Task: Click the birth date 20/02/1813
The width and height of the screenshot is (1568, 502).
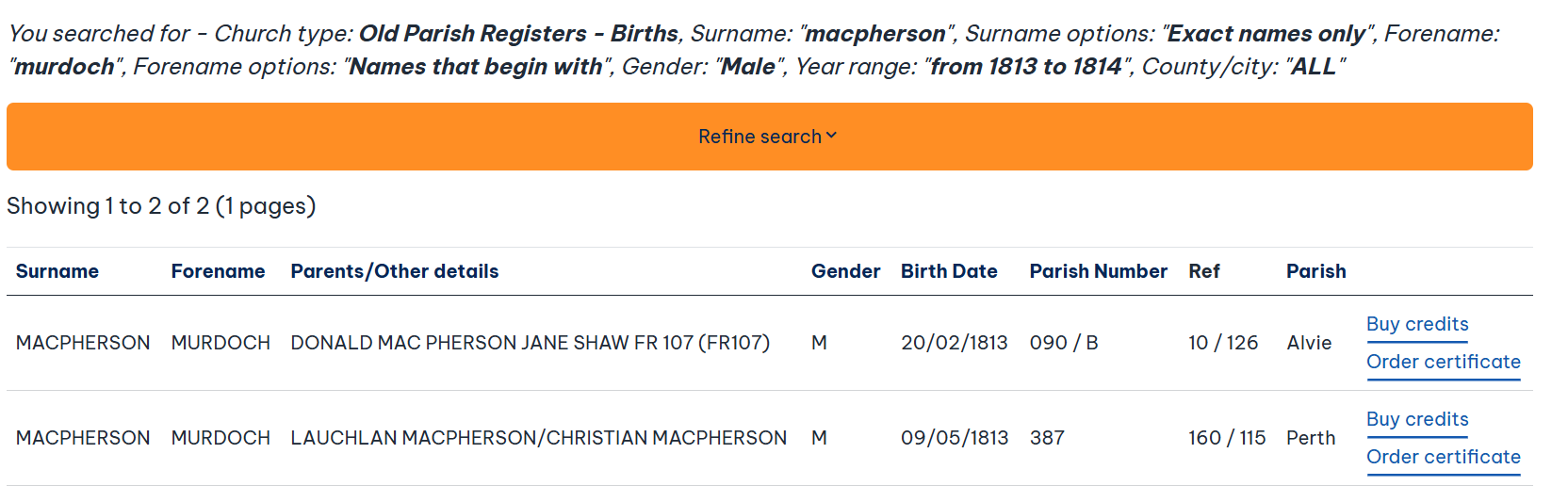Action: tap(954, 343)
